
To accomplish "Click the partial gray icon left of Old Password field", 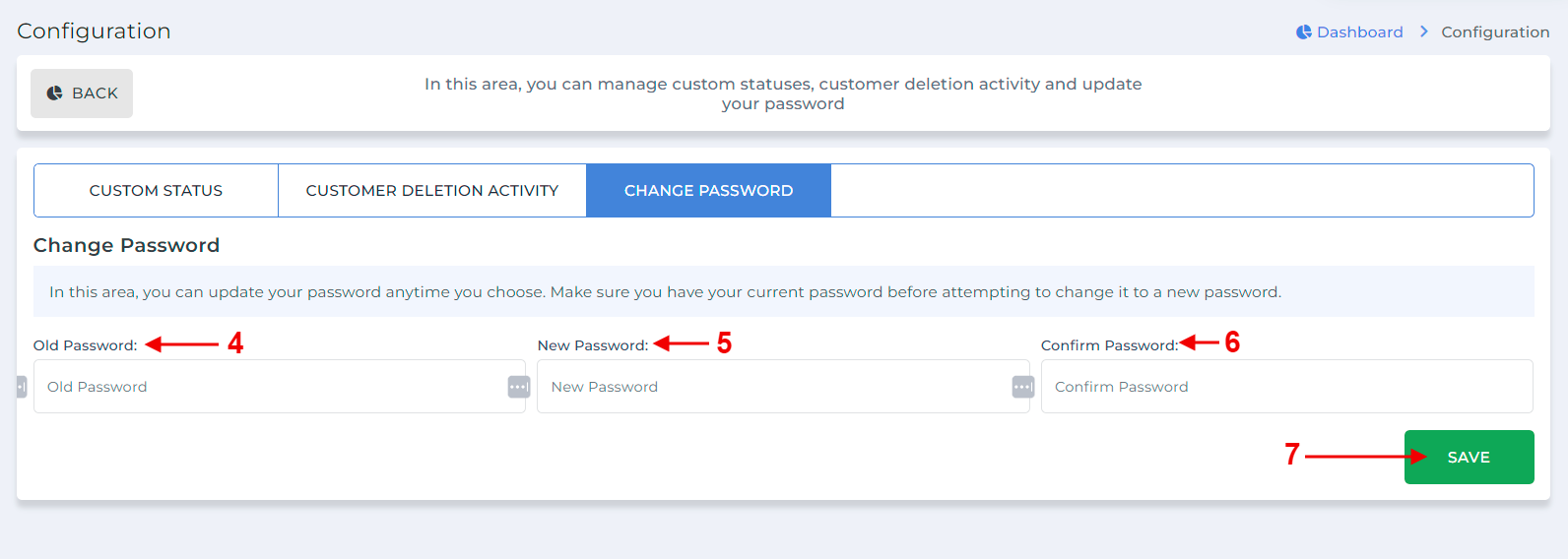I will coord(22,387).
